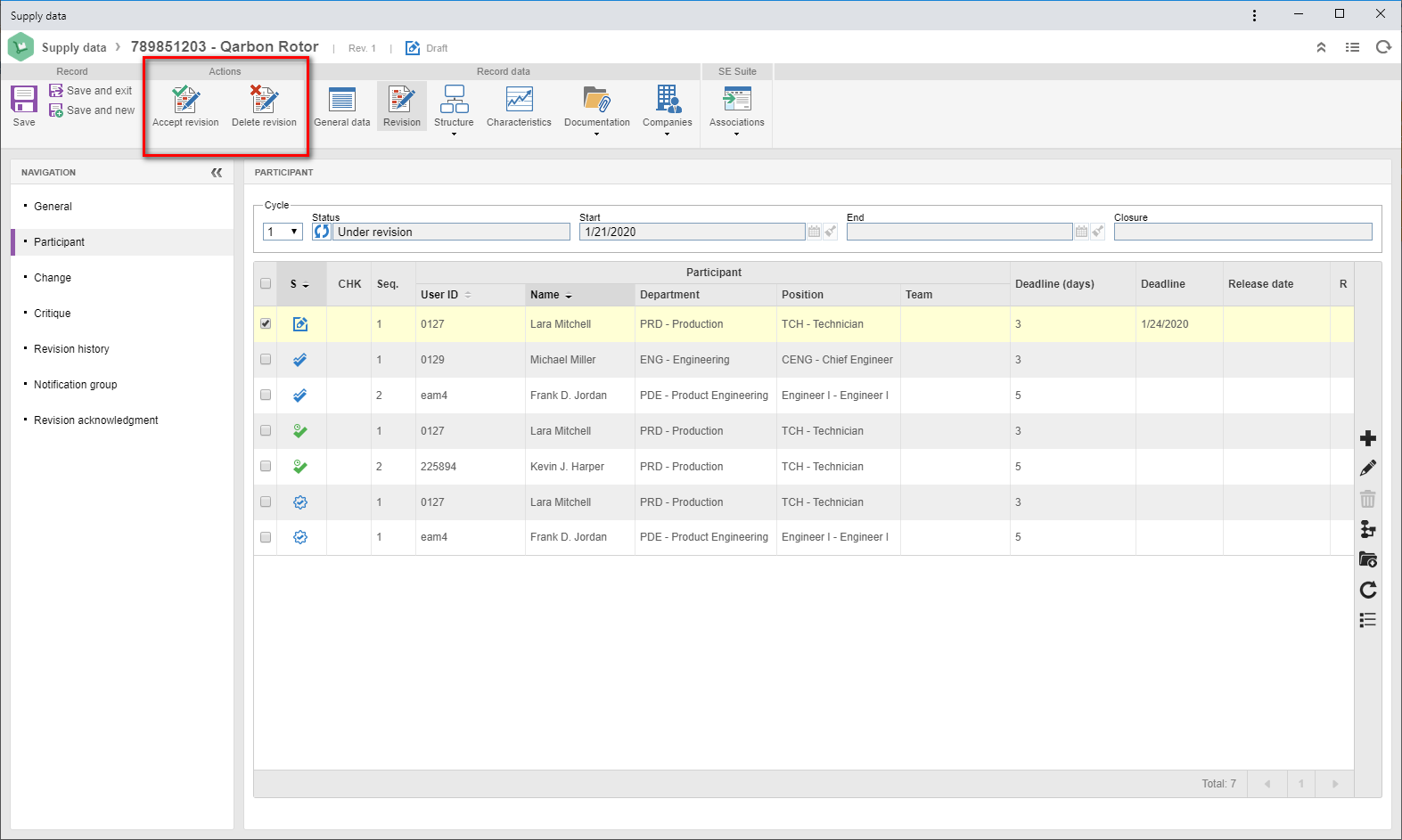Viewport: 1402px width, 840px height.
Task: Click the editing status icon in the highlighted Lara Mitchell row
Action: [x=300, y=324]
